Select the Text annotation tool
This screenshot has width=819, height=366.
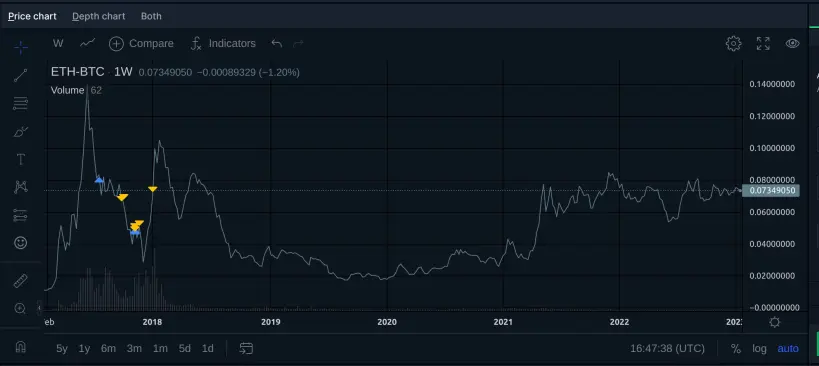[x=21, y=159]
